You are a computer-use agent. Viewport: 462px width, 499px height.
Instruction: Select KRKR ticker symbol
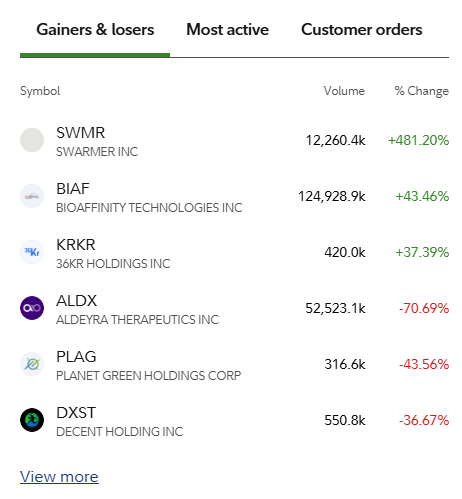(76, 245)
